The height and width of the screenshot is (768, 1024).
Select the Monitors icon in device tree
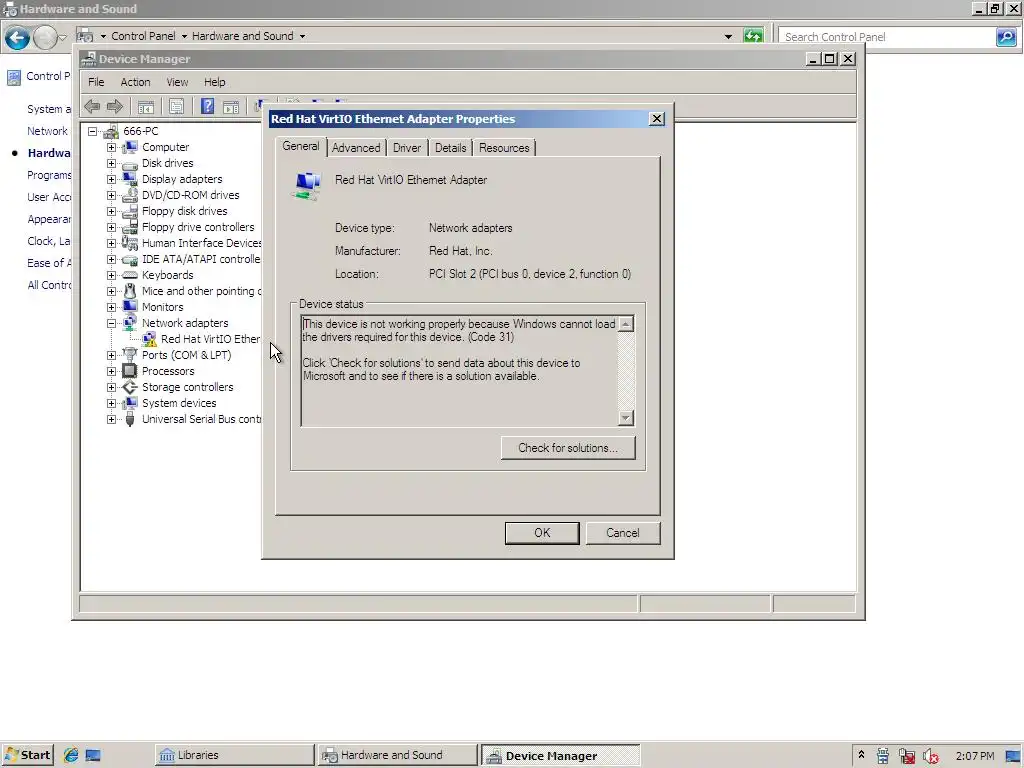[x=130, y=307]
